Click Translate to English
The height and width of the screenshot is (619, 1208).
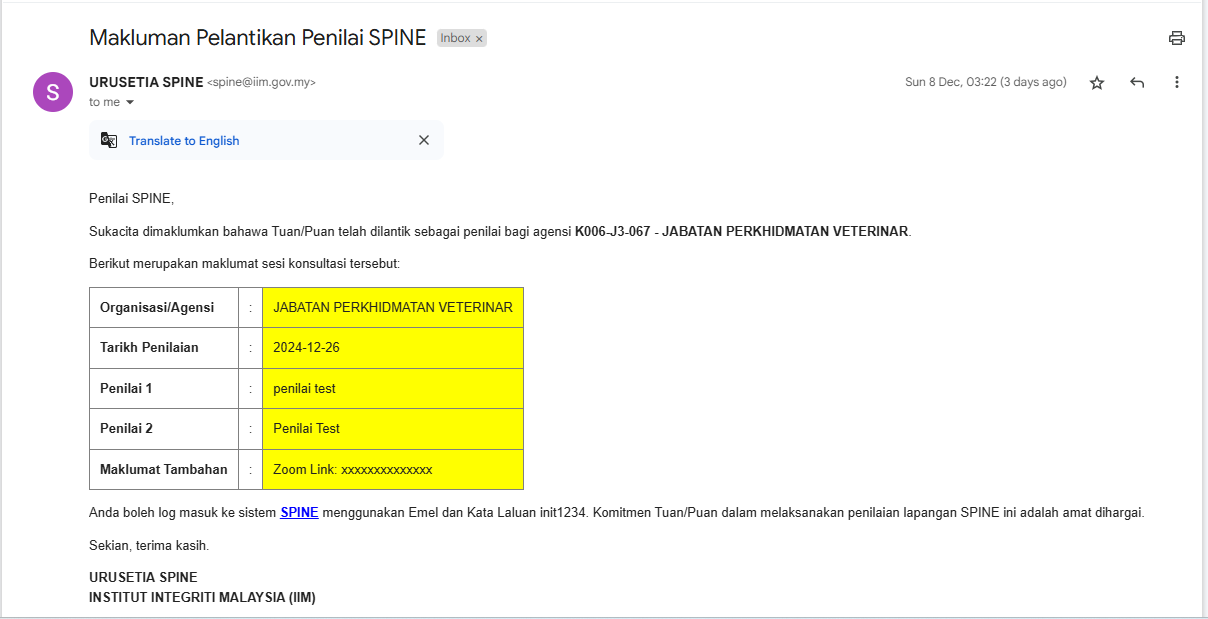click(184, 141)
